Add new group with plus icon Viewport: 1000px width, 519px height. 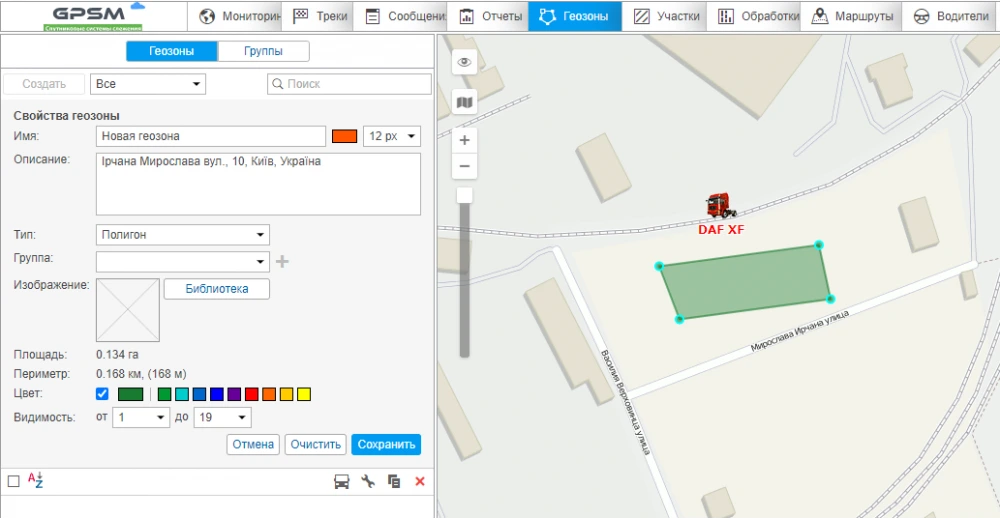[283, 262]
